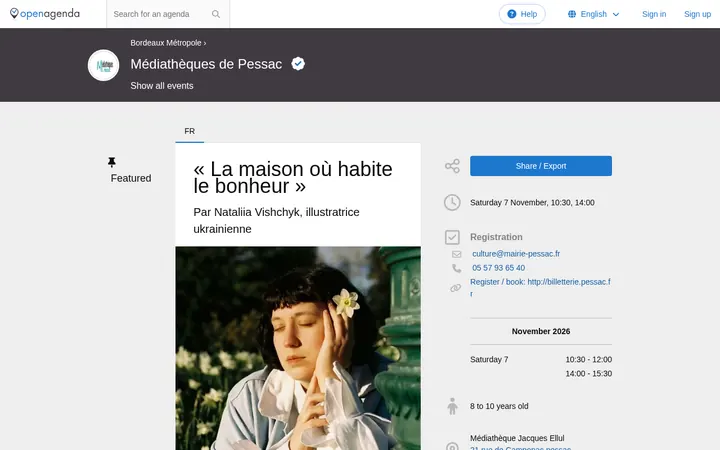Open the Médiathèques de Pessac agenda title
Viewport: 720px width, 450px height.
(206, 64)
